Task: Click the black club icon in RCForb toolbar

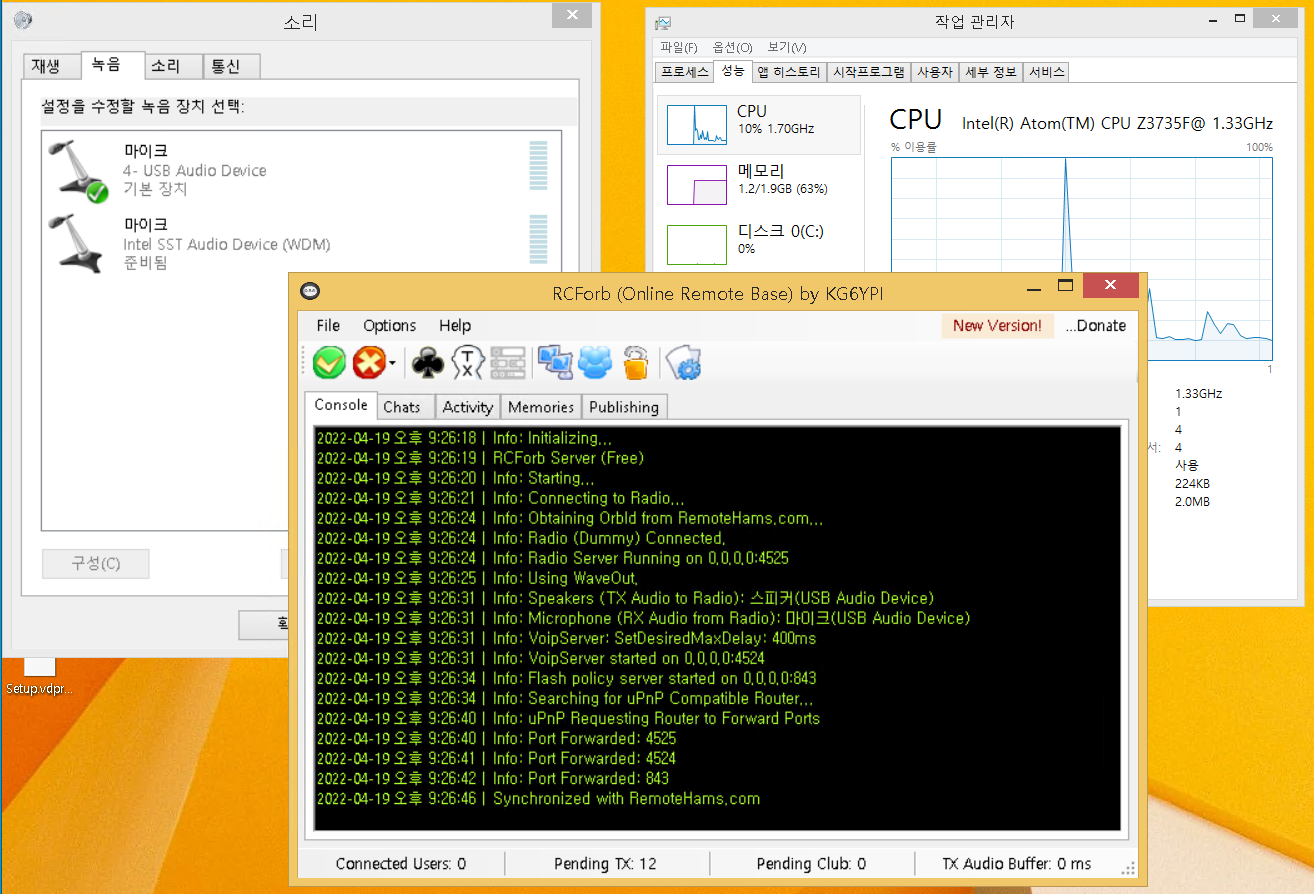Action: [428, 362]
